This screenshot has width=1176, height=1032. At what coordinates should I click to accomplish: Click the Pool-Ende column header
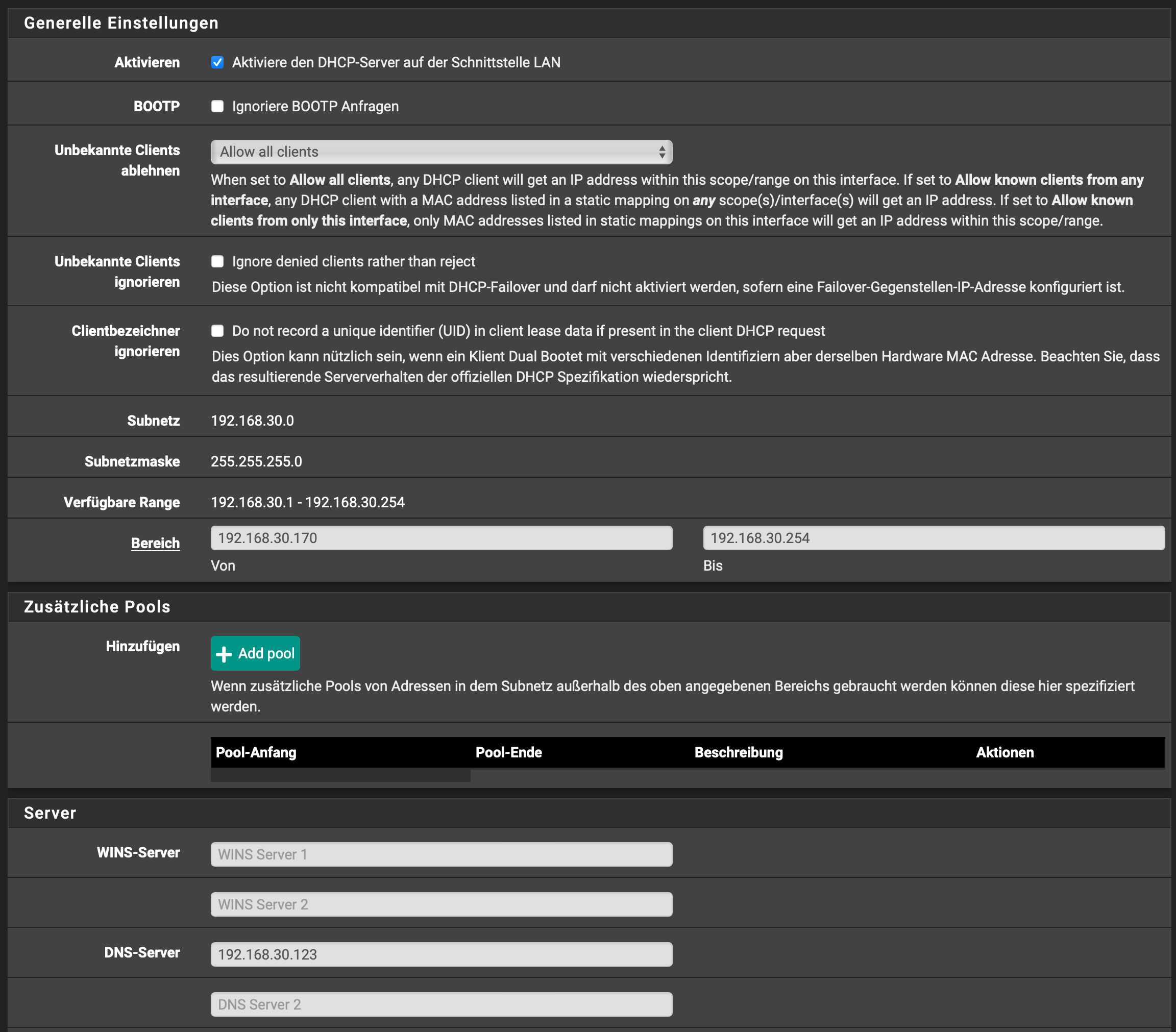pos(508,752)
